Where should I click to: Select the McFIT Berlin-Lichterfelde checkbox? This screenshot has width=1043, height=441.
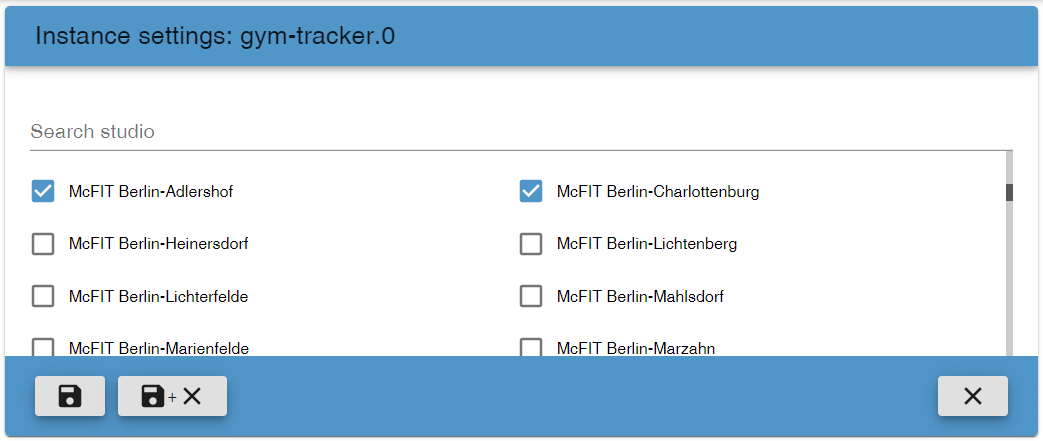(x=43, y=296)
